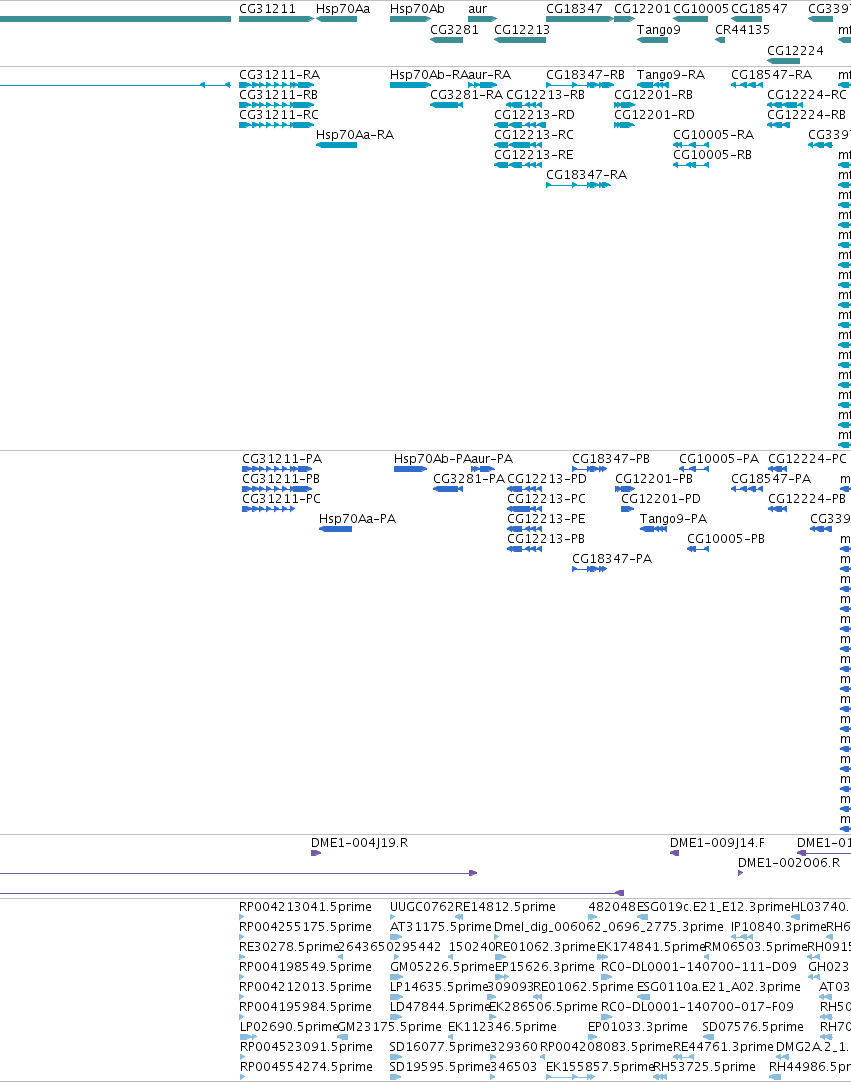
Task: Click protein CG10005-PB
Action: tap(726, 539)
